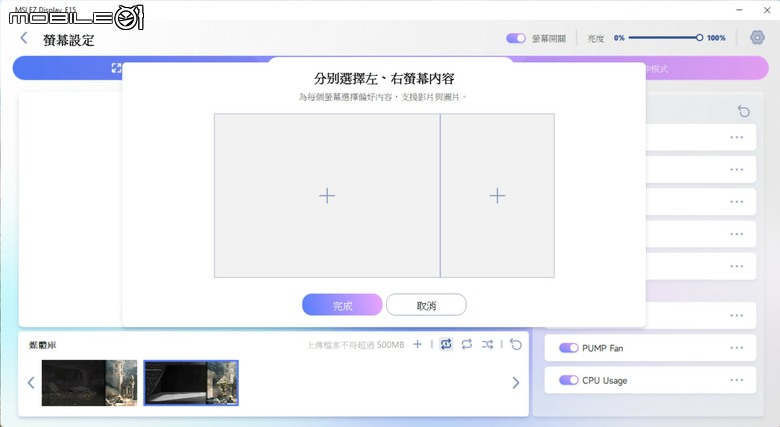
Task: Select the repeat-one playback icon
Action: [x=446, y=344]
